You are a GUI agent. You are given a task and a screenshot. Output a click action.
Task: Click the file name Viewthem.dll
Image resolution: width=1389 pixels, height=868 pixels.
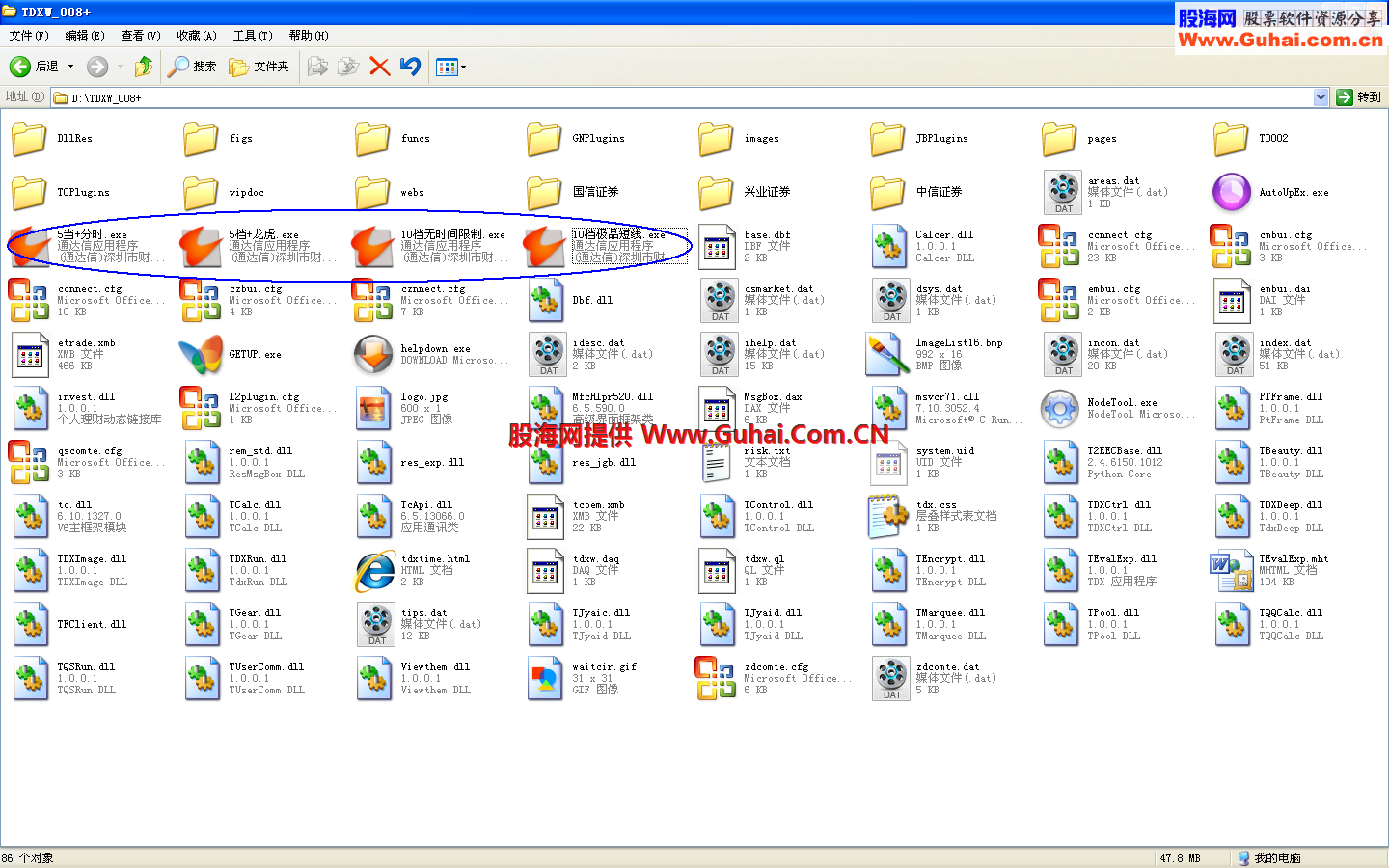coord(435,666)
